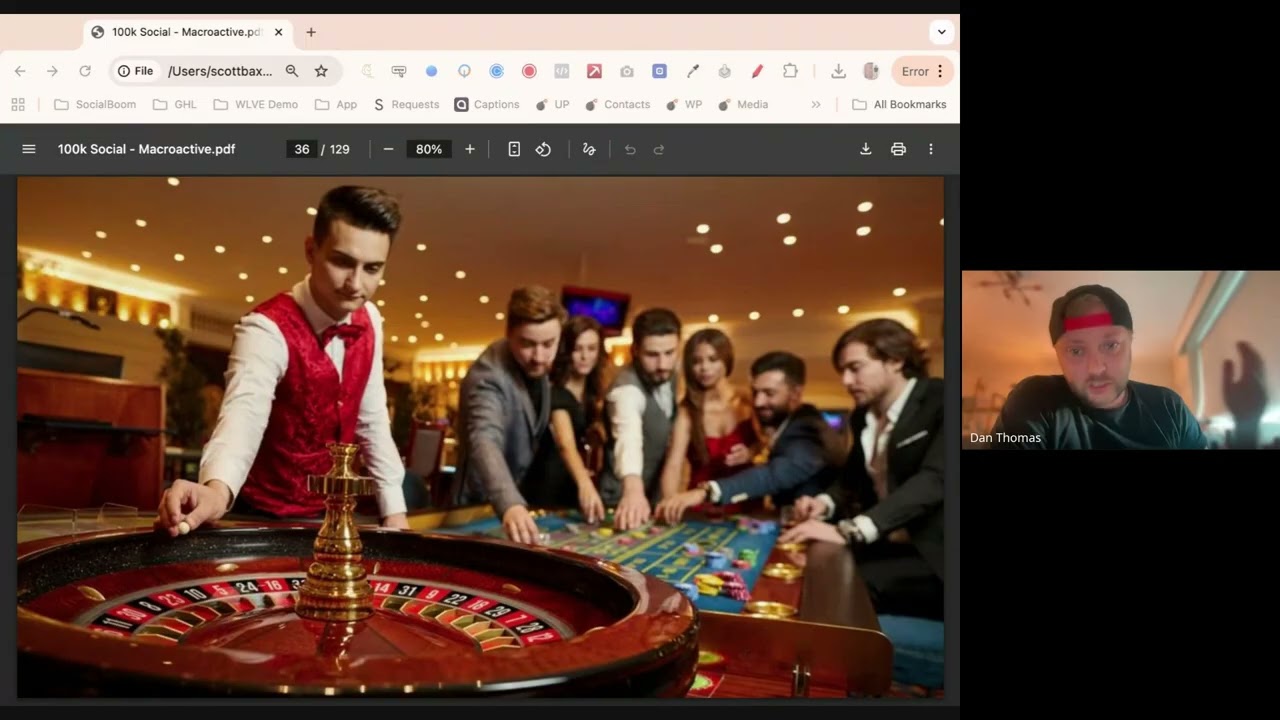Click the Error menu button
Screen dimensions: 1280x720
point(922,71)
